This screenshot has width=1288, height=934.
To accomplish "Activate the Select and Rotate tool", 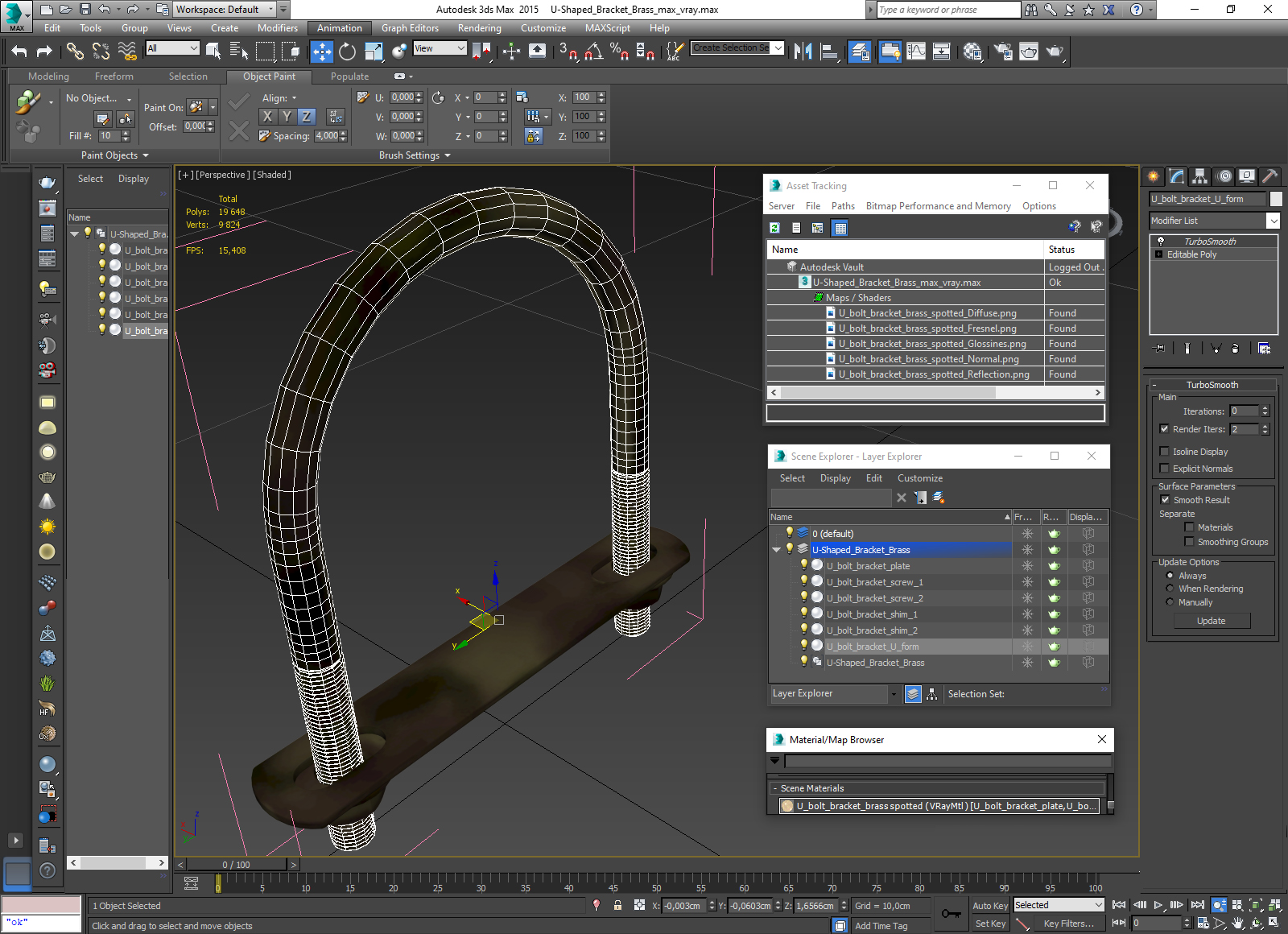I will 347,52.
